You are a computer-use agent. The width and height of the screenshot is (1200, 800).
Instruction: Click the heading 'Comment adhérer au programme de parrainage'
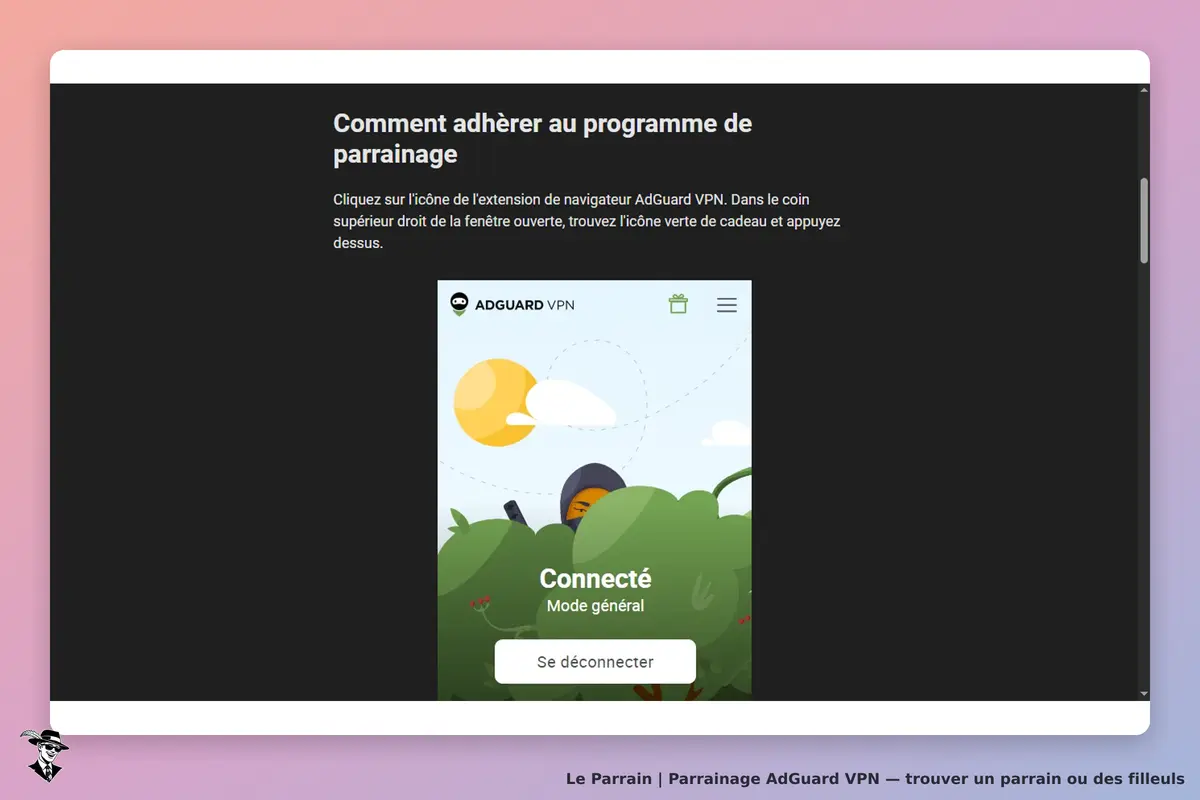click(543, 139)
